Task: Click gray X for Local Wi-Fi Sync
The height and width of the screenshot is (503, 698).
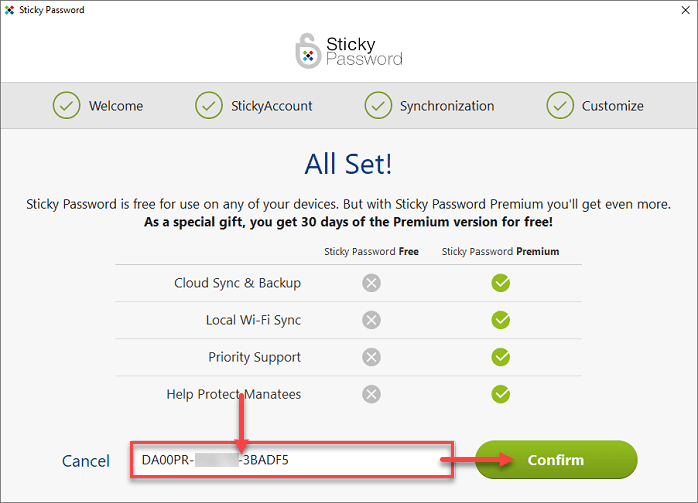Action: 371,320
